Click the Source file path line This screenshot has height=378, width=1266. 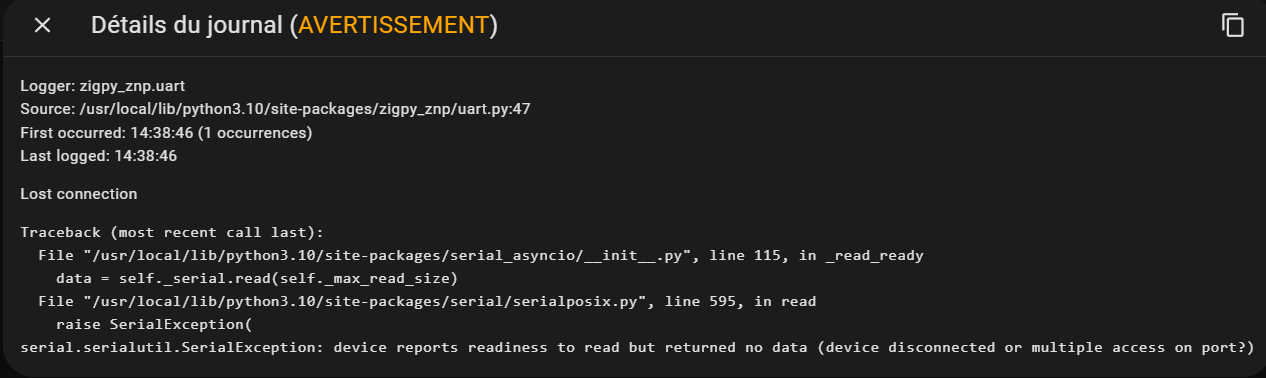(275, 109)
